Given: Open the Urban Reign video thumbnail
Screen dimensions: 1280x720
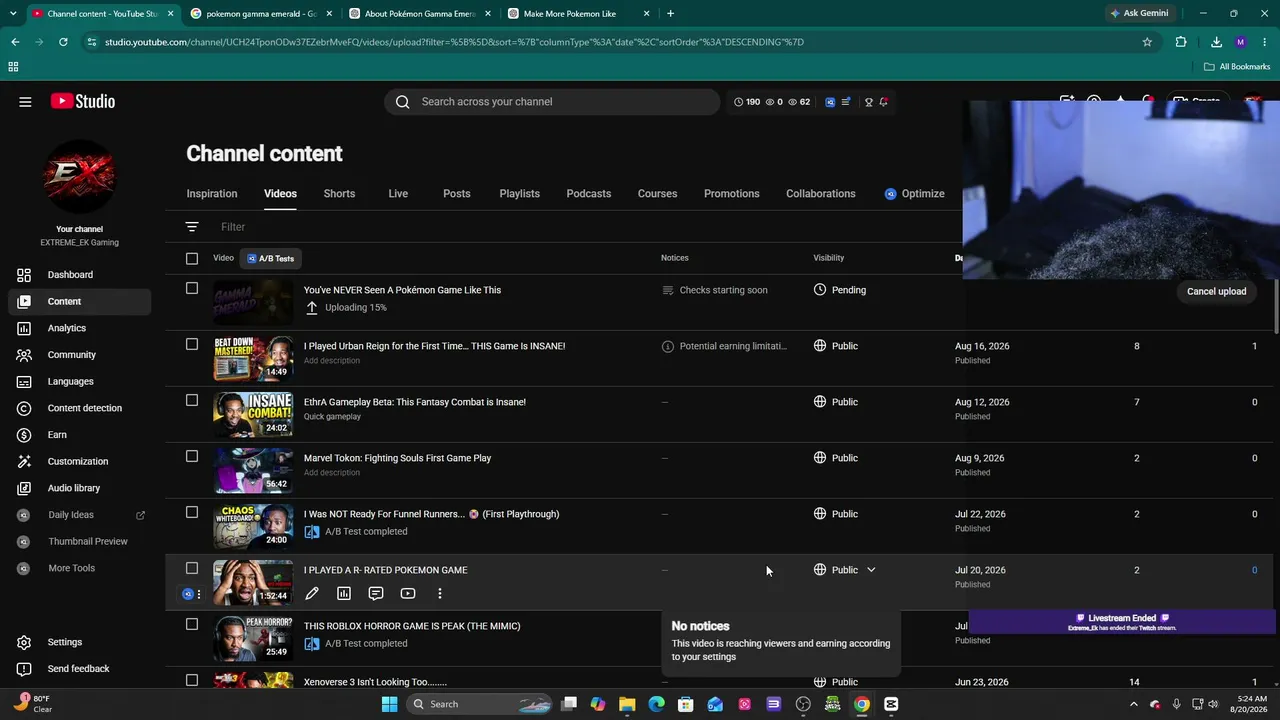Looking at the screenshot, I should (x=253, y=357).
